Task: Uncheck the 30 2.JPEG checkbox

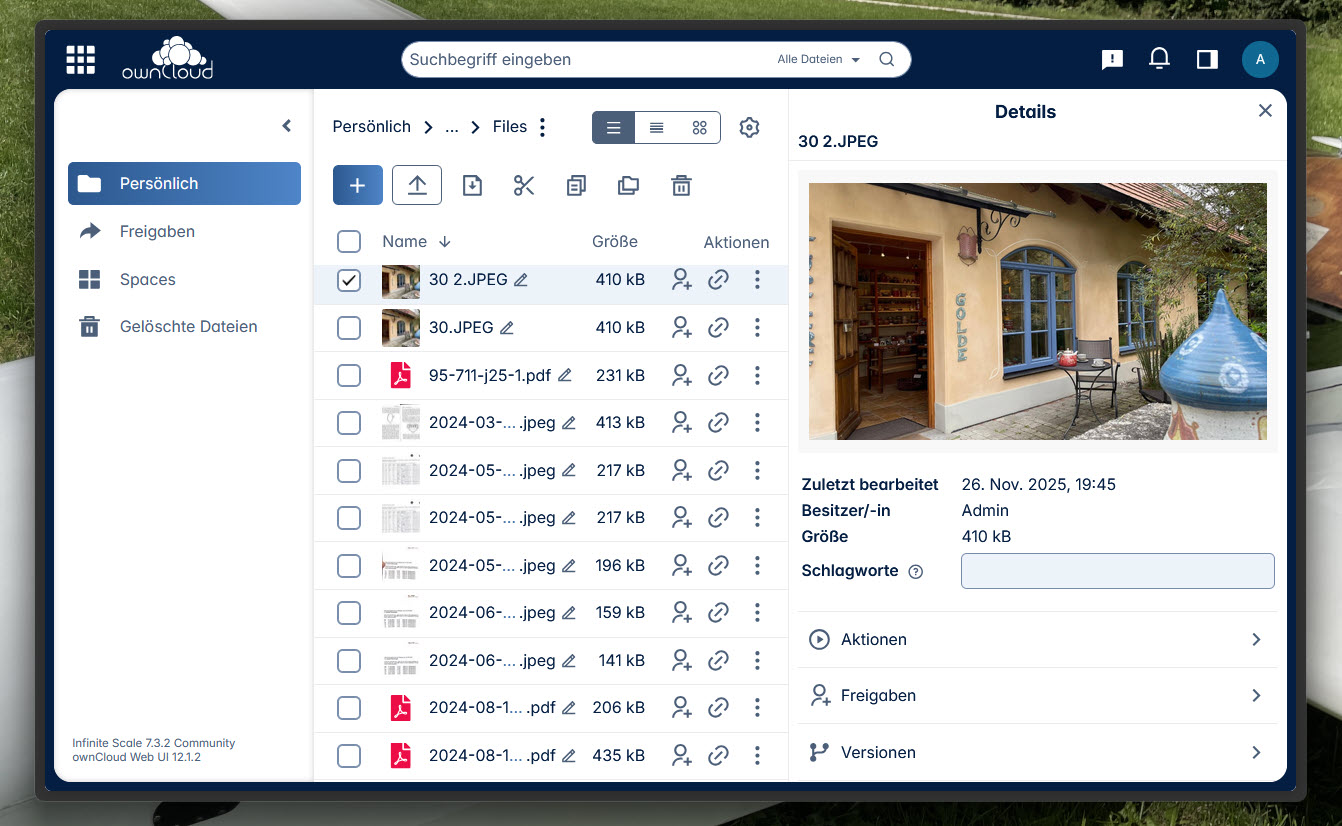Action: [348, 280]
